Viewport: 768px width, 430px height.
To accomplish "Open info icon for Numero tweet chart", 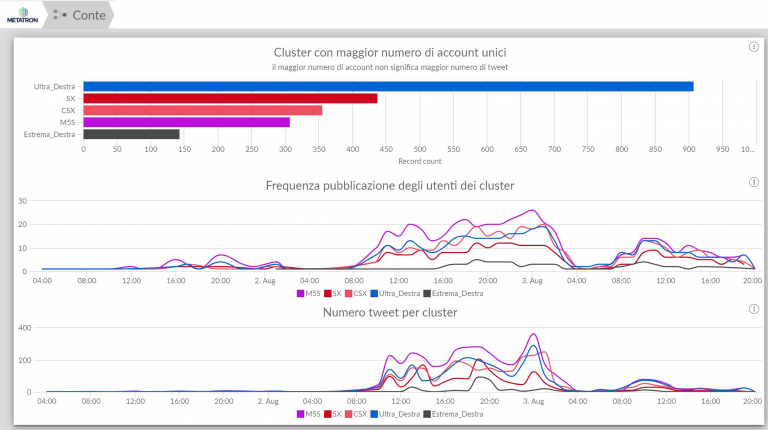I will click(753, 309).
